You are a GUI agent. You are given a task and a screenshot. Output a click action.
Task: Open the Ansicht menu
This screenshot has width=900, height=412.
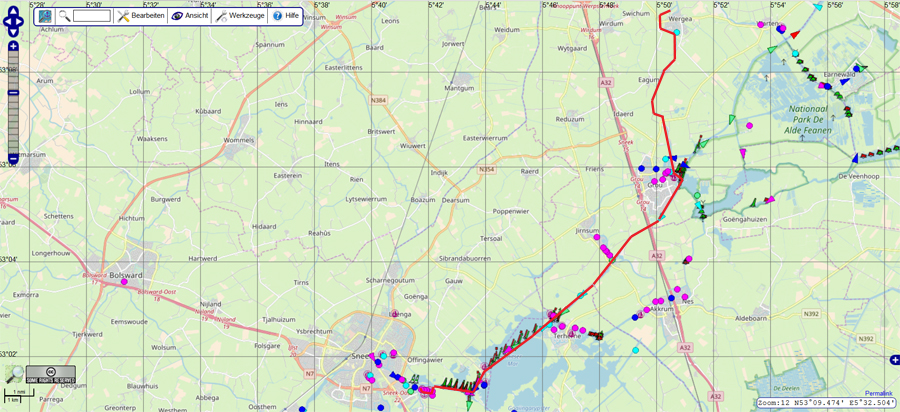click(x=190, y=16)
